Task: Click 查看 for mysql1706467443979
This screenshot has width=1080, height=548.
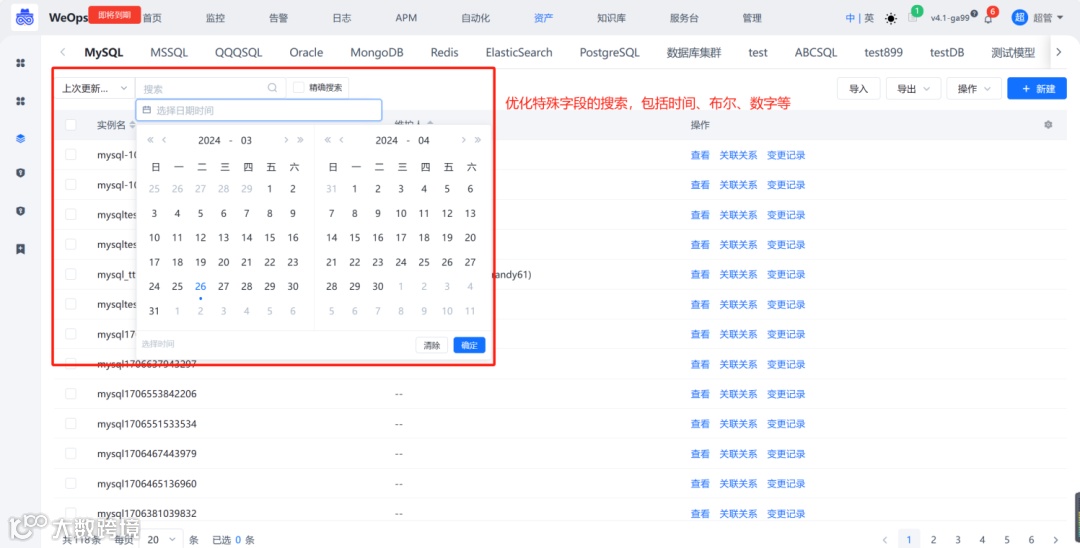Action: pos(700,453)
